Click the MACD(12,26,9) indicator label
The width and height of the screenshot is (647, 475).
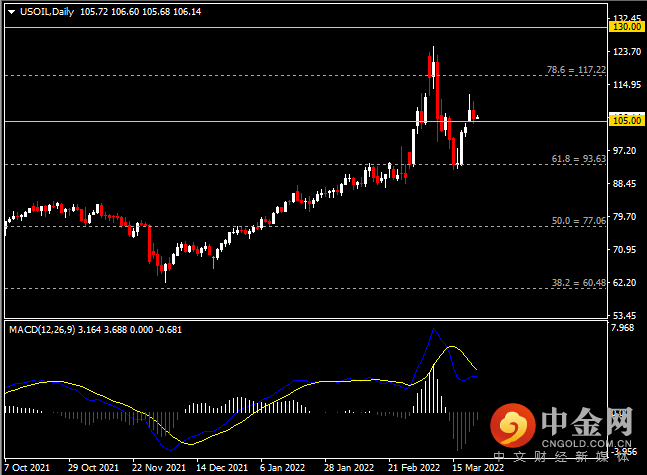point(42,330)
